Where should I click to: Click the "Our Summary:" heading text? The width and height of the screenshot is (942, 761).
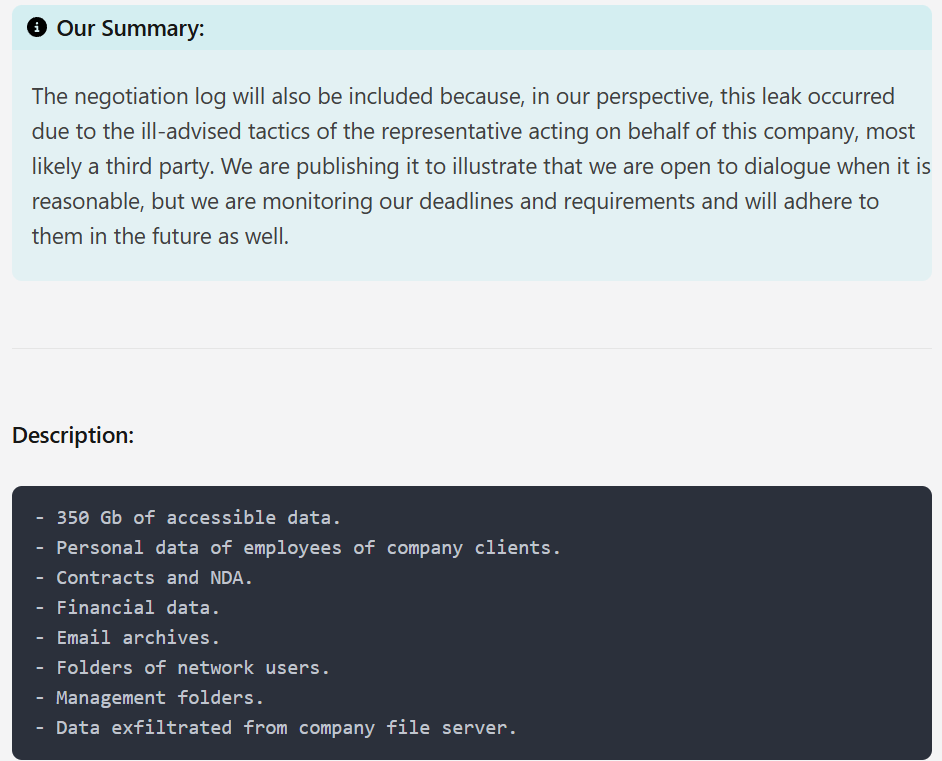[x=130, y=28]
